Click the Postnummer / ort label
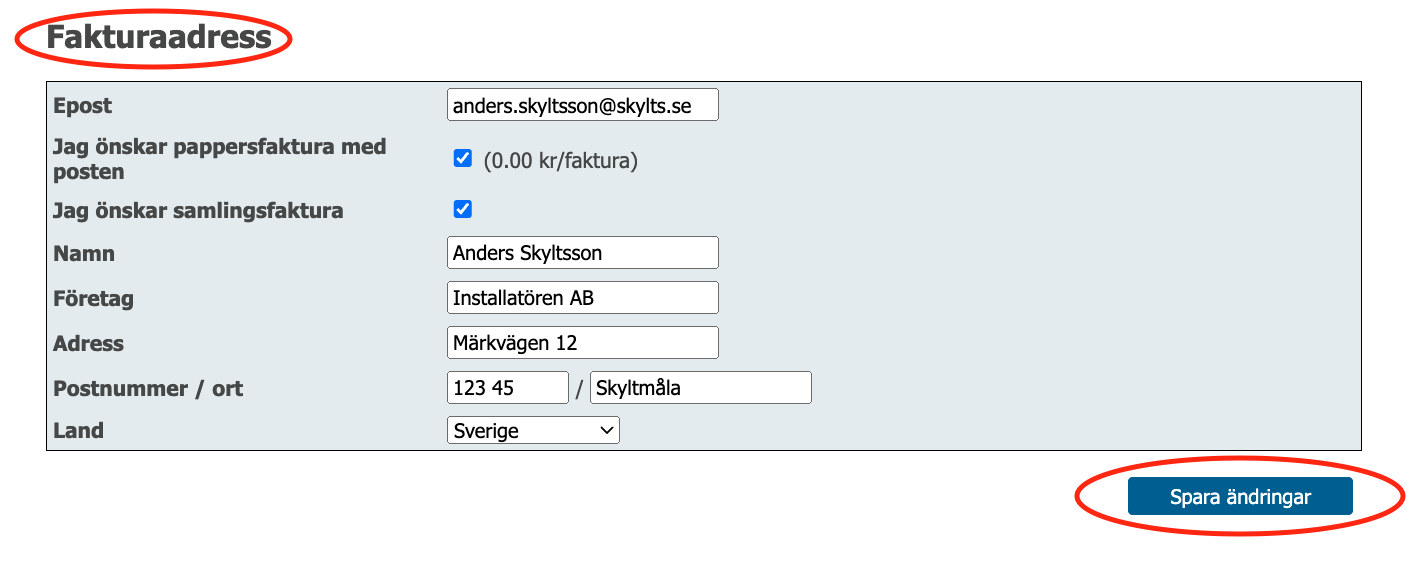This screenshot has height=562, width=1421. coord(148,389)
